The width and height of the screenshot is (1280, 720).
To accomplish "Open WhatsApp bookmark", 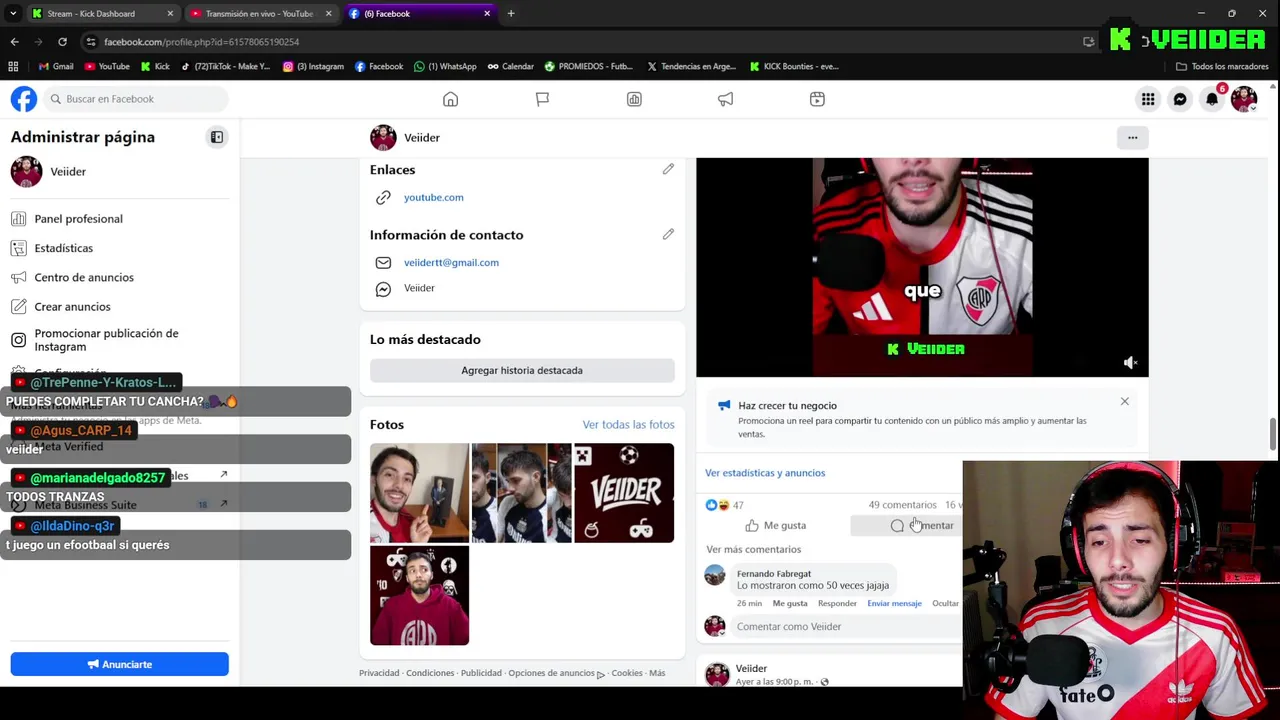I will [445, 66].
